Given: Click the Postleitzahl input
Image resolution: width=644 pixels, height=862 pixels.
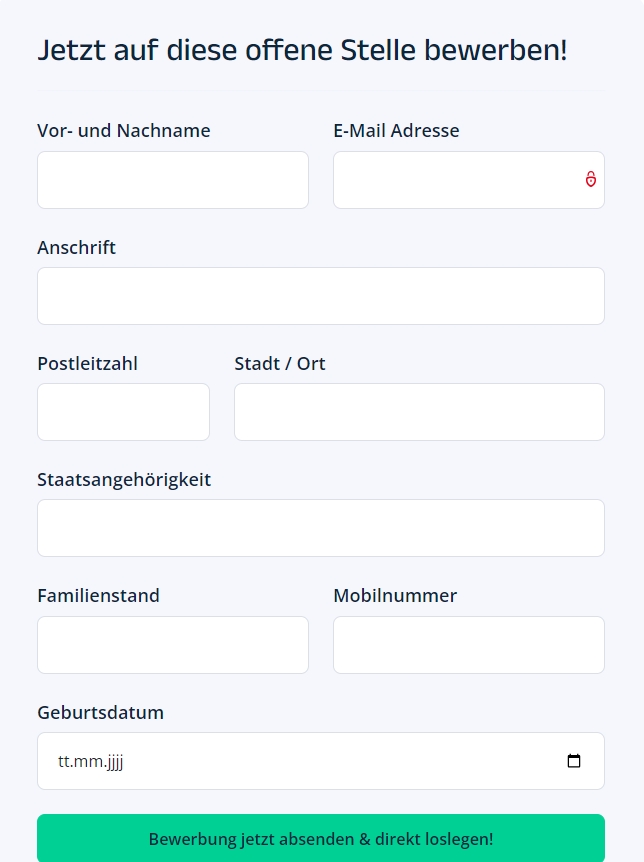Looking at the screenshot, I should coord(123,412).
